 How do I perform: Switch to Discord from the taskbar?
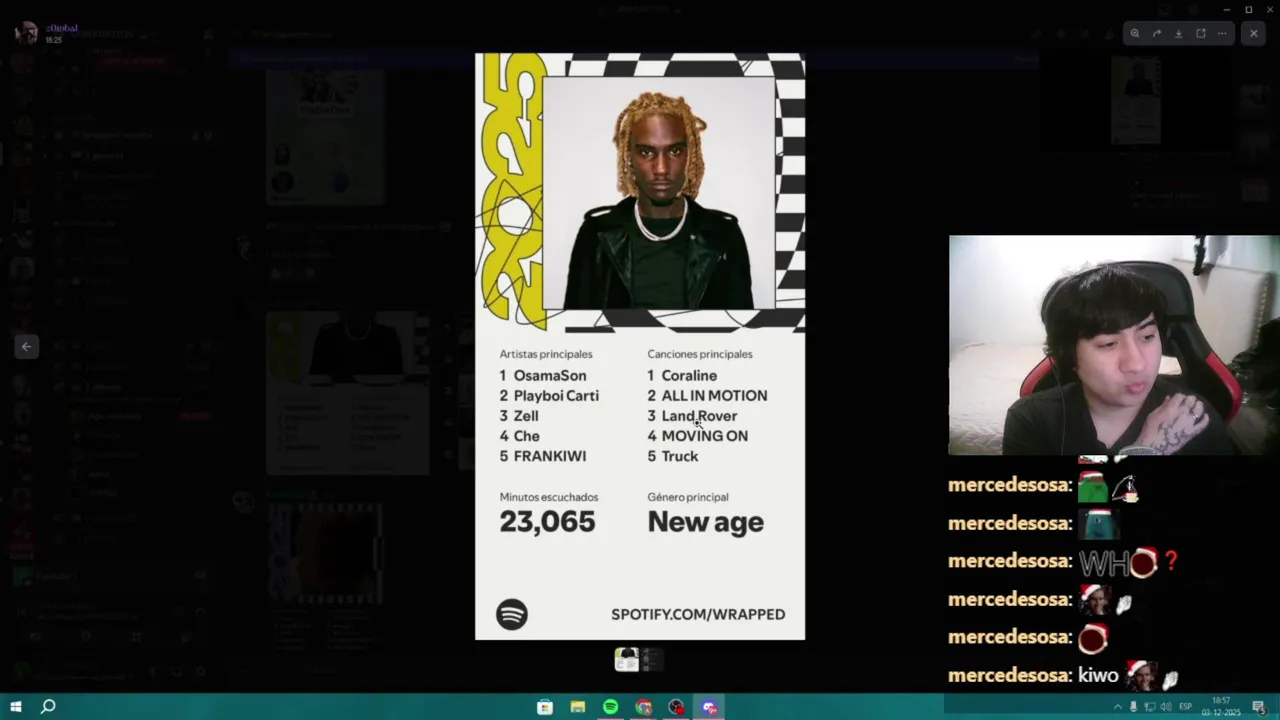coord(710,707)
